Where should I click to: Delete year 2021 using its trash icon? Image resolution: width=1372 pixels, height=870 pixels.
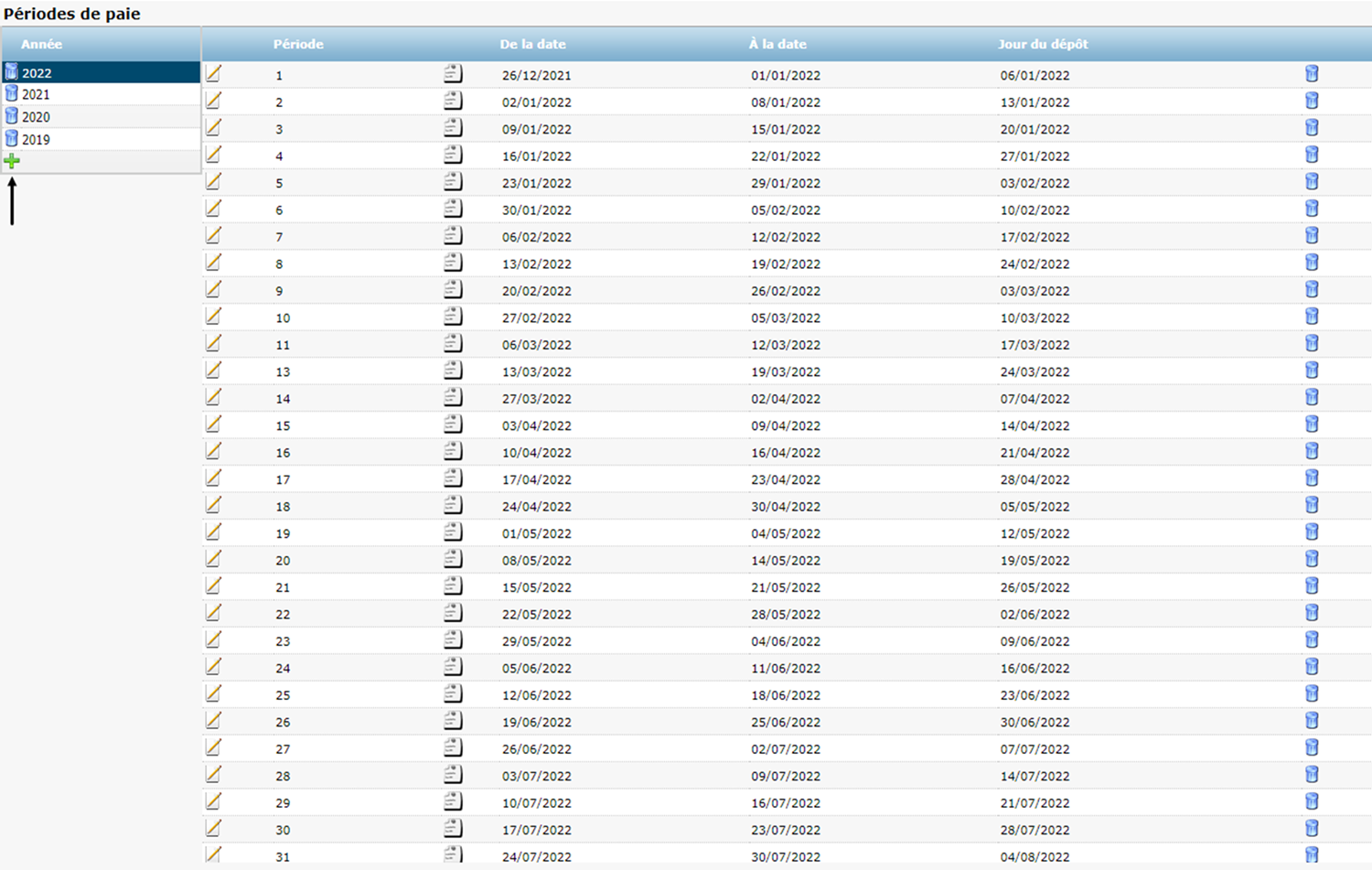(11, 93)
